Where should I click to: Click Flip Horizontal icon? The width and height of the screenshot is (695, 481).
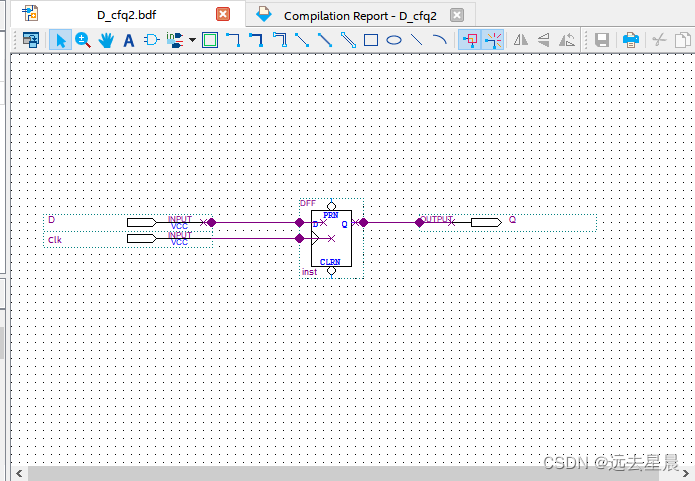coord(521,40)
